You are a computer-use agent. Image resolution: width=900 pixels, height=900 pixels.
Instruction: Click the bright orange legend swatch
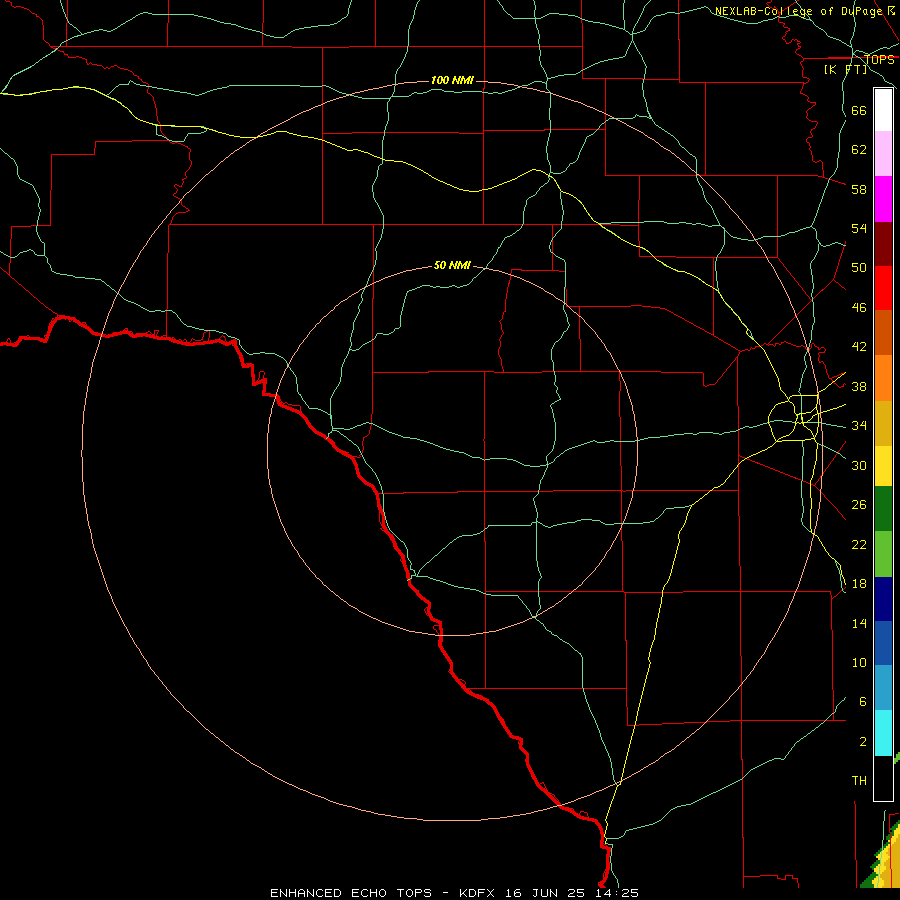tap(883, 378)
